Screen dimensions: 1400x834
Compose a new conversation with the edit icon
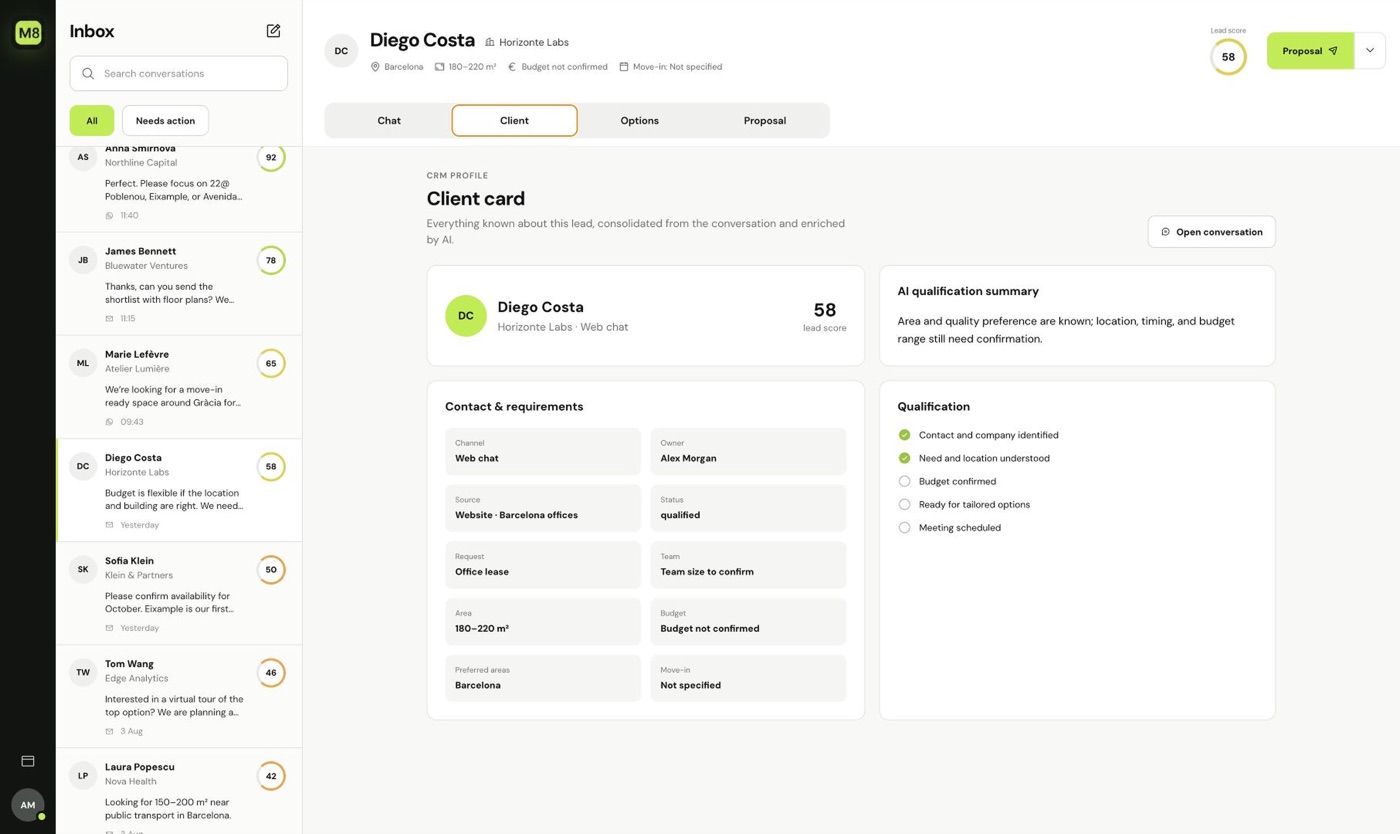click(x=273, y=31)
